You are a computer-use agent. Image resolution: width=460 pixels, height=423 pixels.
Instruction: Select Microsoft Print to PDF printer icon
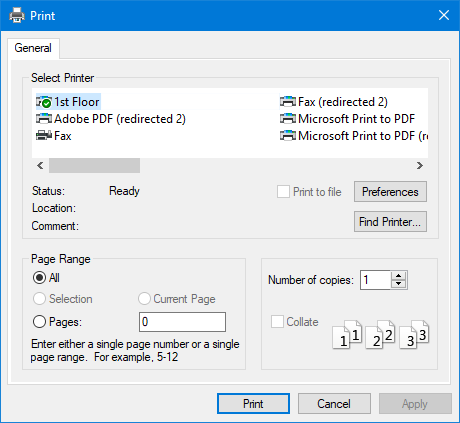tap(288, 119)
